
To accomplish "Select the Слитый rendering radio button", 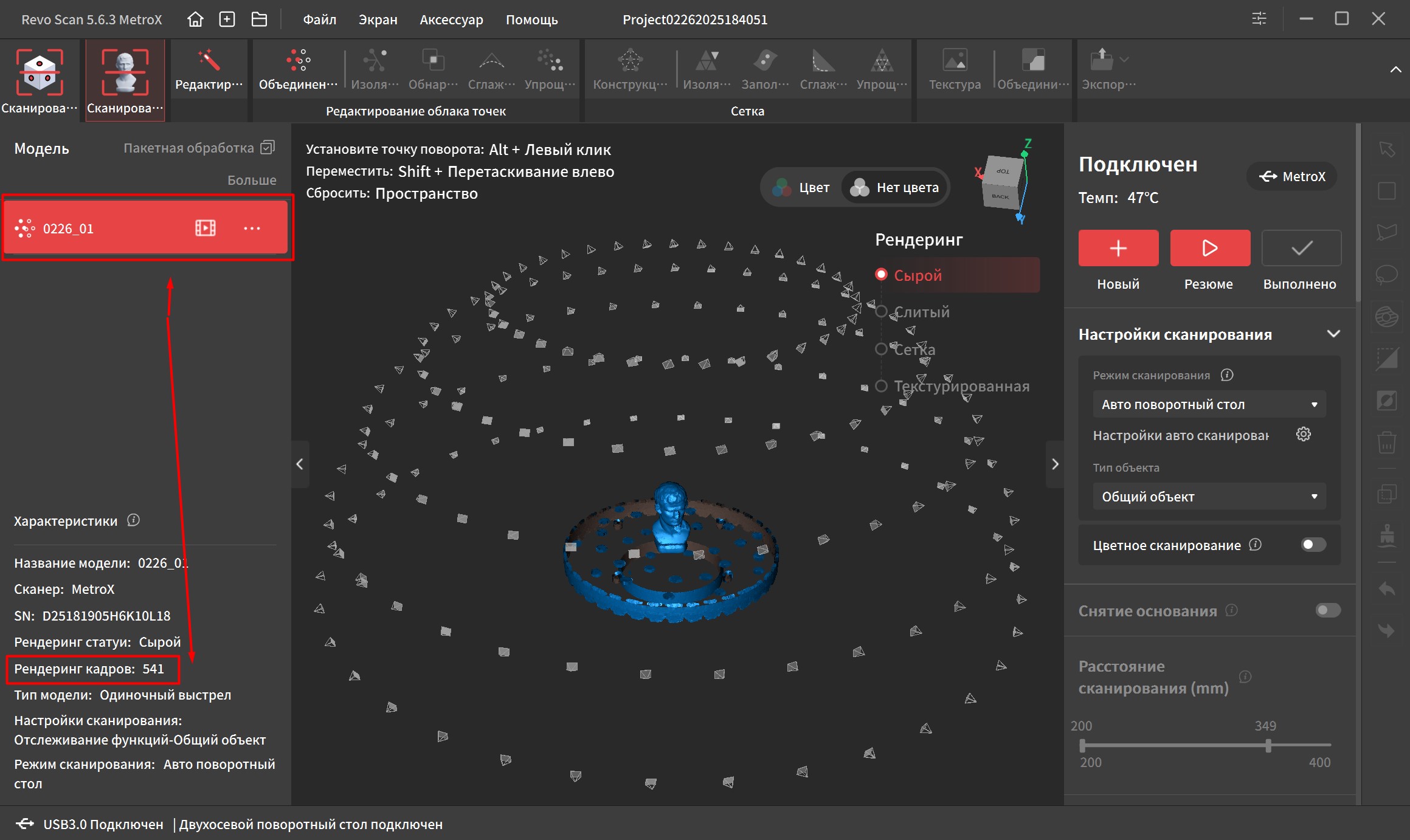I will tap(881, 312).
